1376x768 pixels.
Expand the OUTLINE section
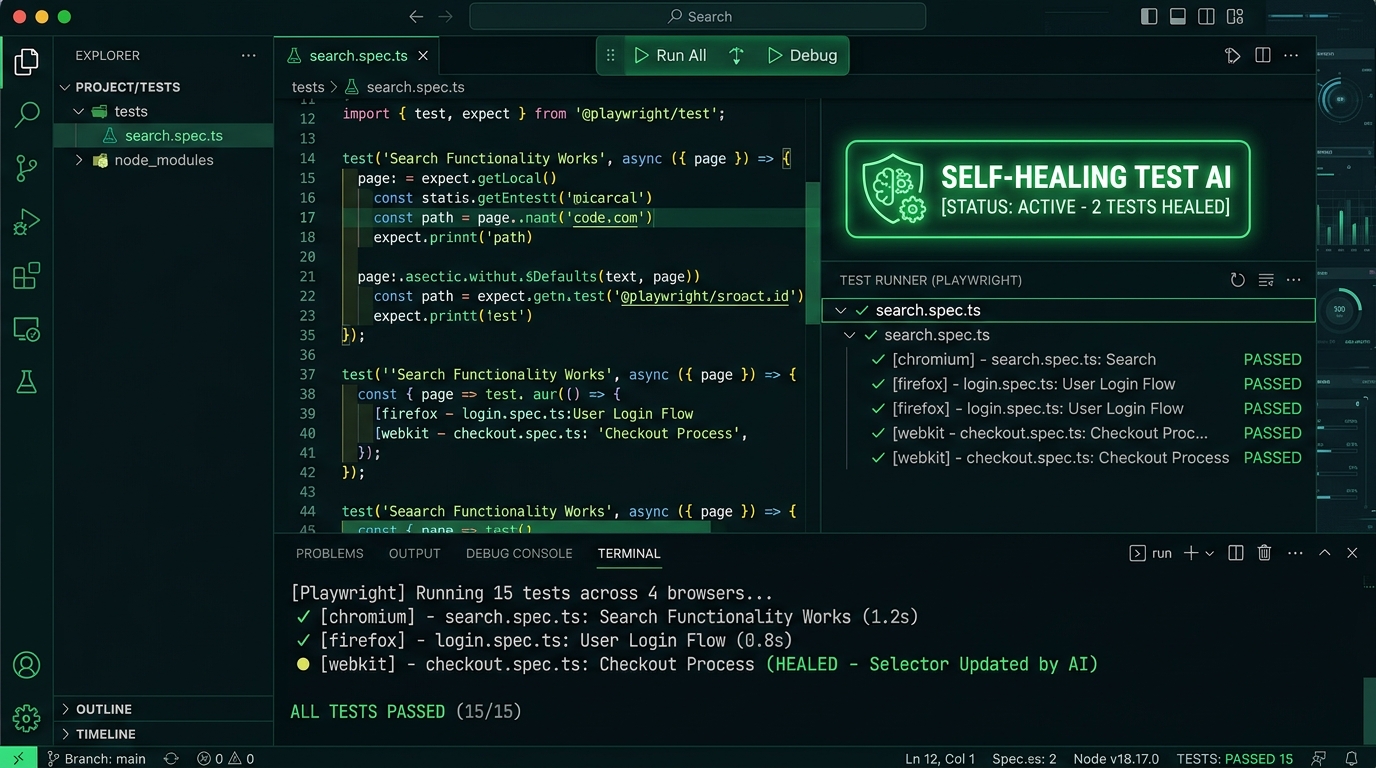66,709
